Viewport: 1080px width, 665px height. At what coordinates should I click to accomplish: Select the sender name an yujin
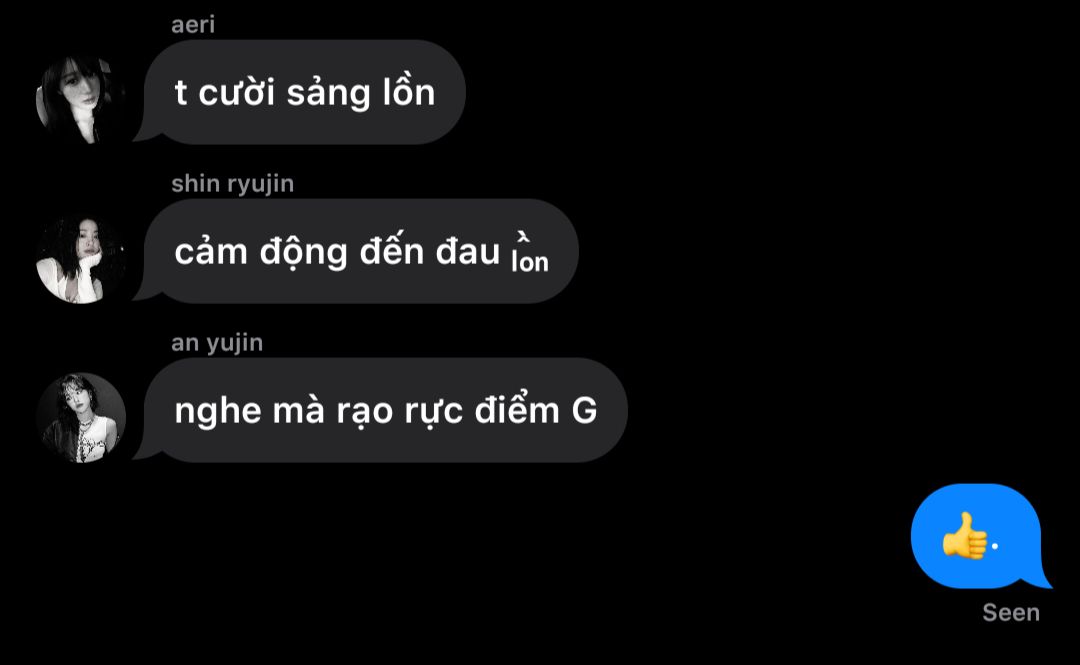217,343
